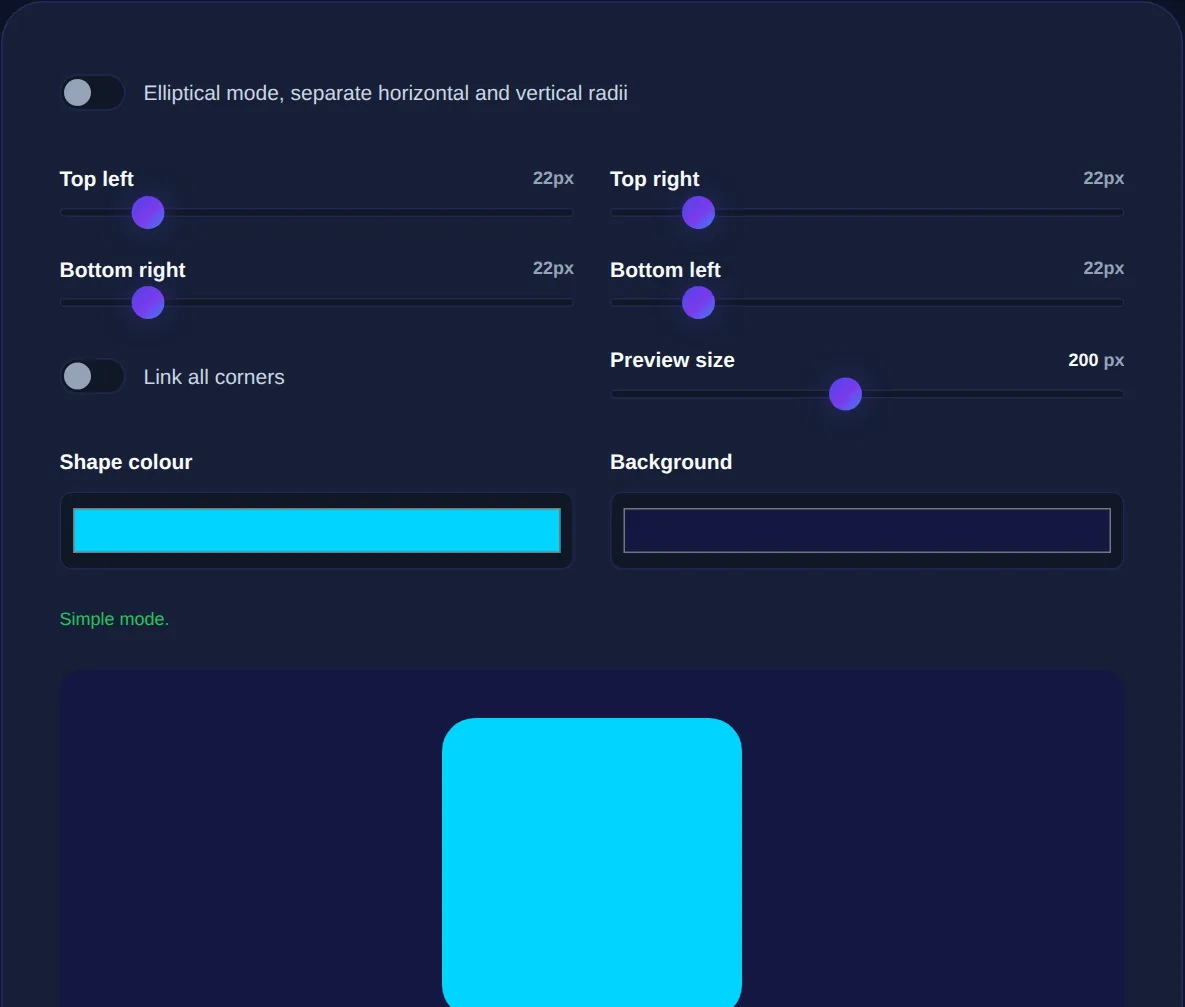Screen dimensions: 1185x1007
Task: Click the cyan rounded preview shape
Action: click(592, 863)
